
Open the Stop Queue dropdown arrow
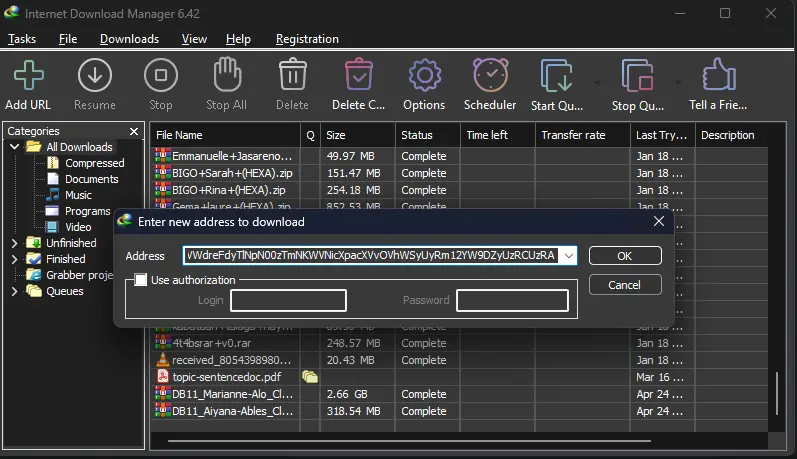pyautogui.click(x=679, y=82)
